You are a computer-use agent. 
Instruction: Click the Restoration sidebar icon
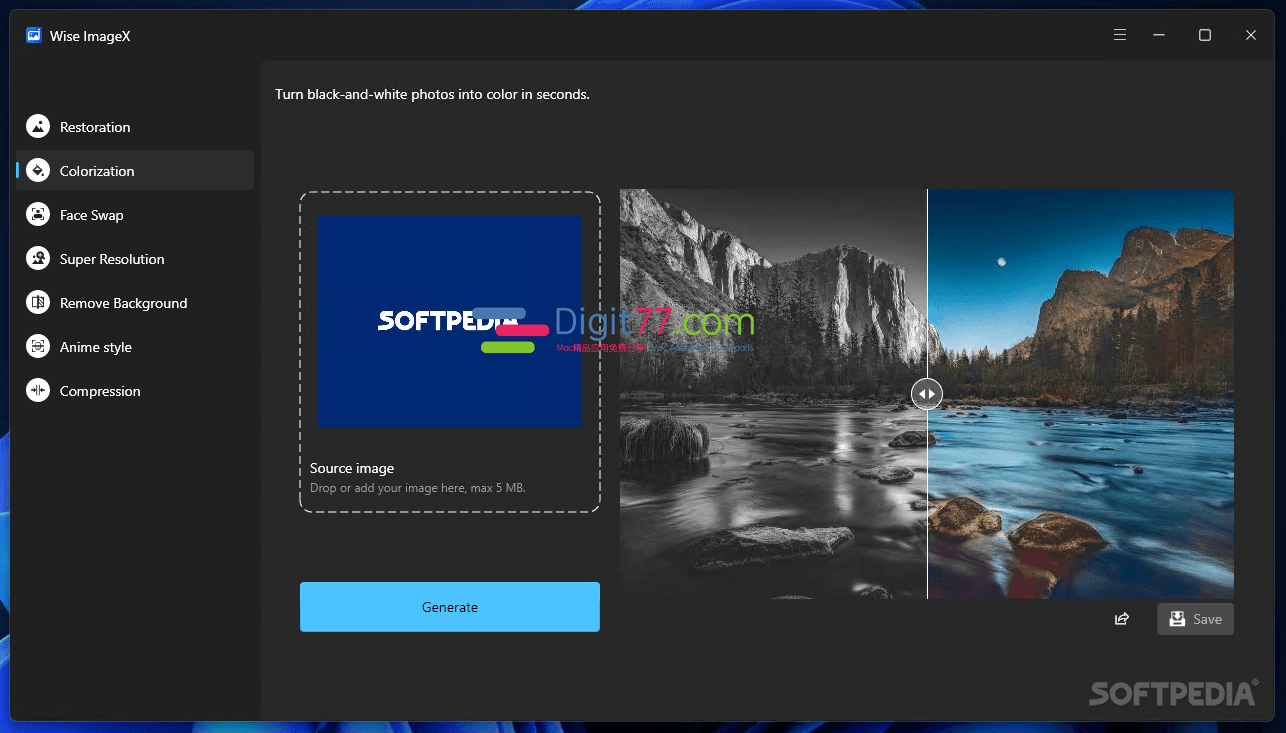[x=38, y=127]
